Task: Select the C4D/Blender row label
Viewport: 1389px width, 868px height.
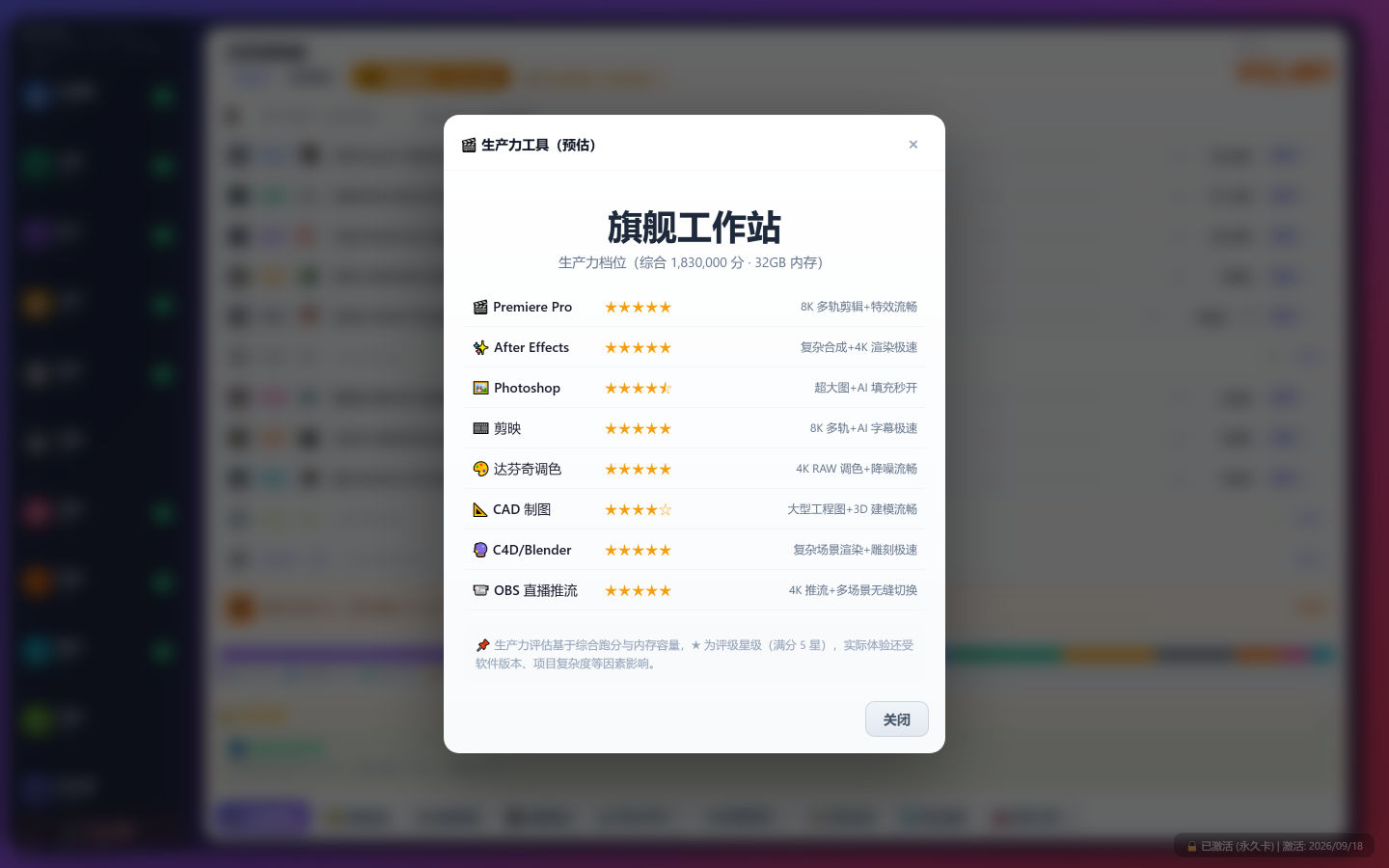Action: coord(531,550)
